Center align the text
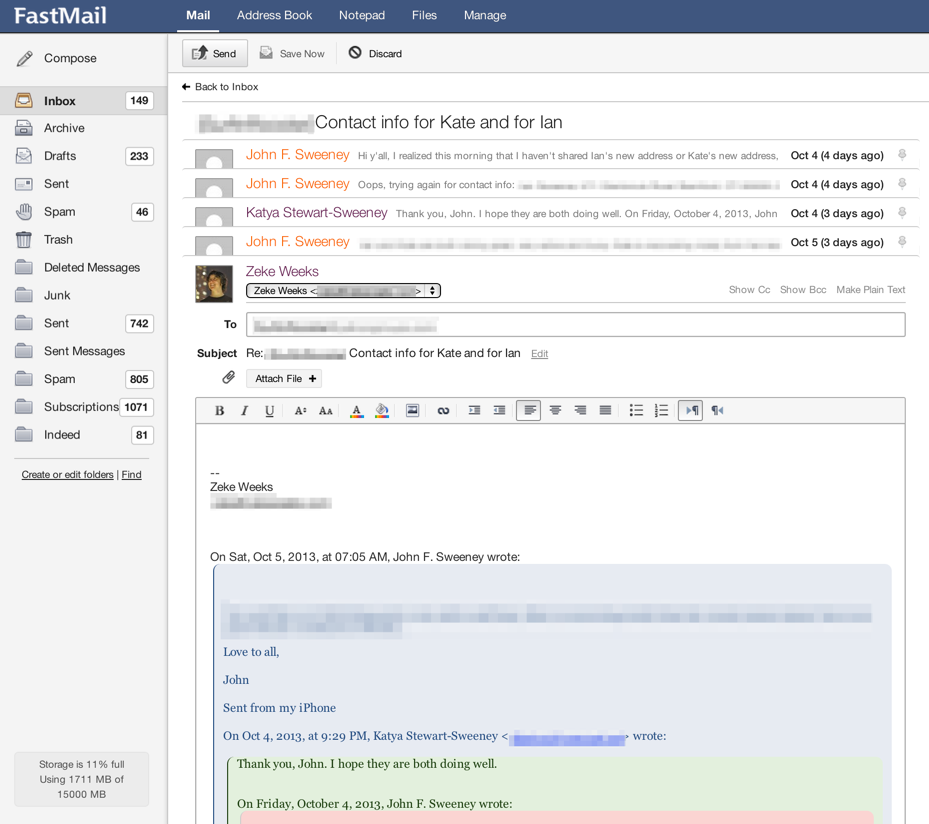 tap(555, 410)
